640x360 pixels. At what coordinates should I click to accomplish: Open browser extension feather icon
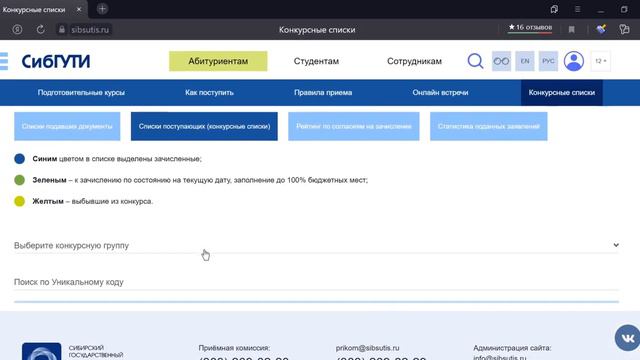pyautogui.click(x=601, y=29)
